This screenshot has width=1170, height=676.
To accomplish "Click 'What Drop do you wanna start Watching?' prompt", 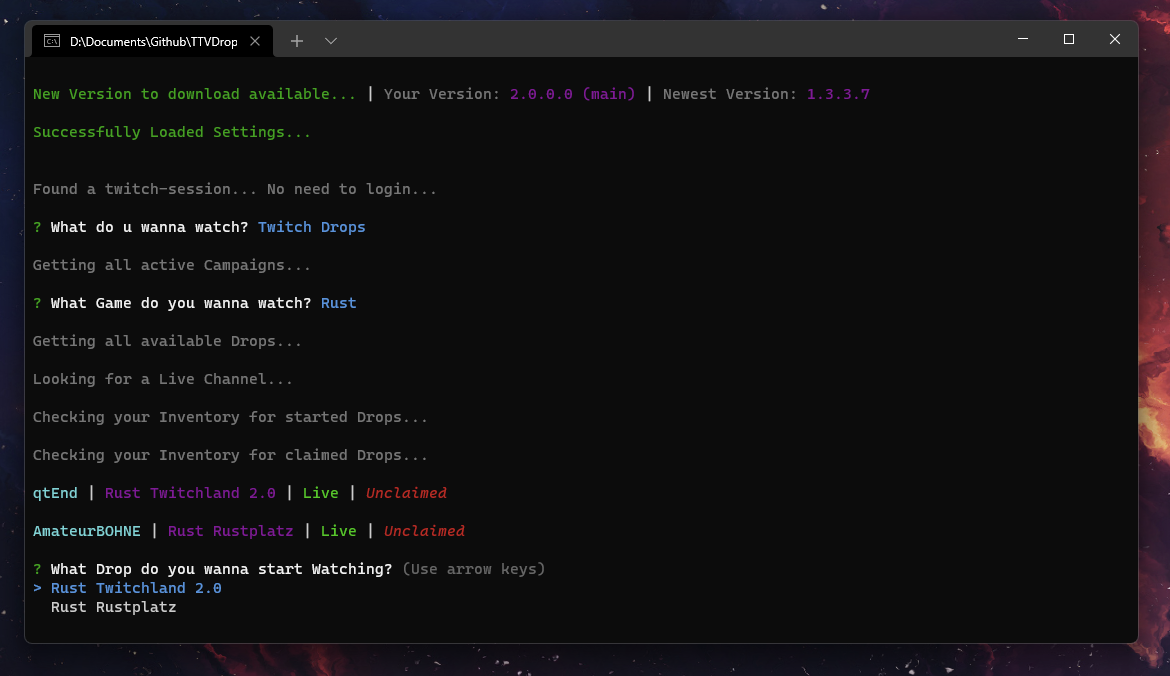I will coord(221,569).
